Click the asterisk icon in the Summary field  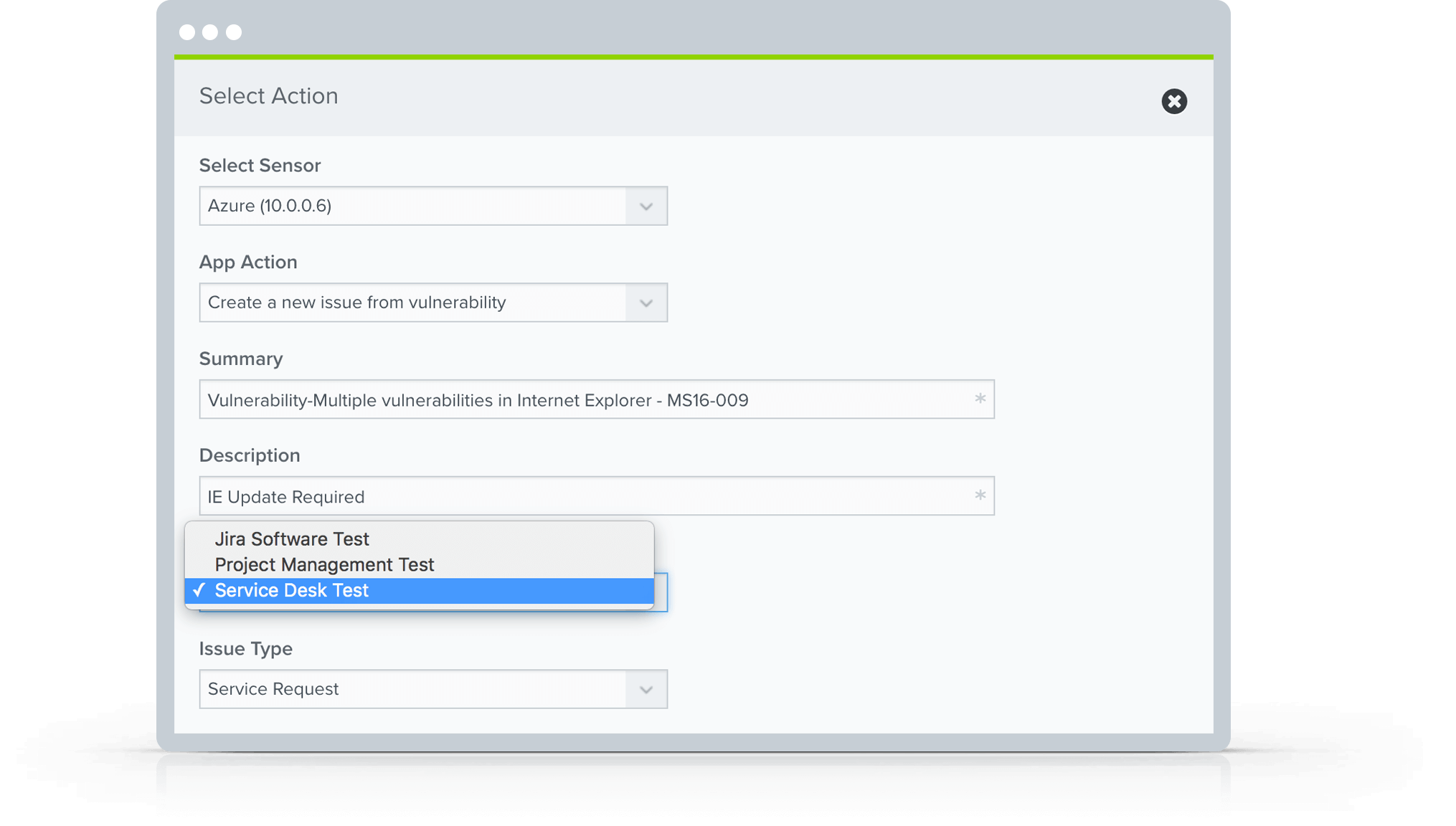click(x=980, y=399)
